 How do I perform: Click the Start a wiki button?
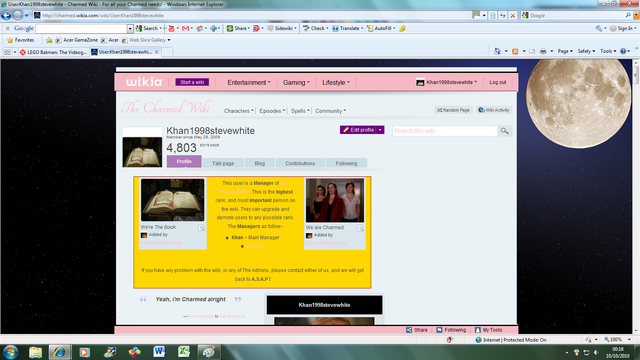pyautogui.click(x=192, y=82)
